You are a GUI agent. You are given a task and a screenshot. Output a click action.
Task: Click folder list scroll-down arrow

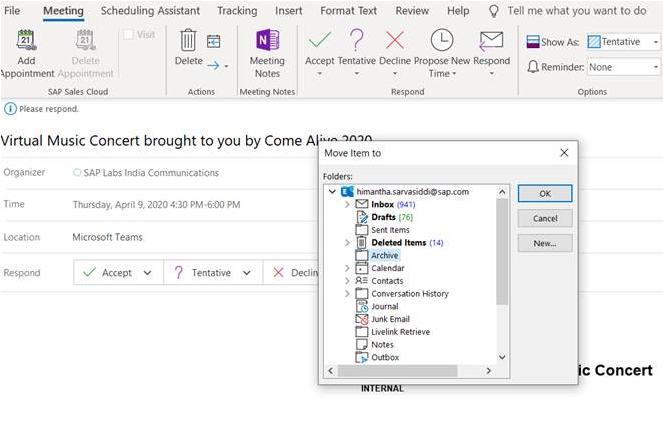[502, 357]
